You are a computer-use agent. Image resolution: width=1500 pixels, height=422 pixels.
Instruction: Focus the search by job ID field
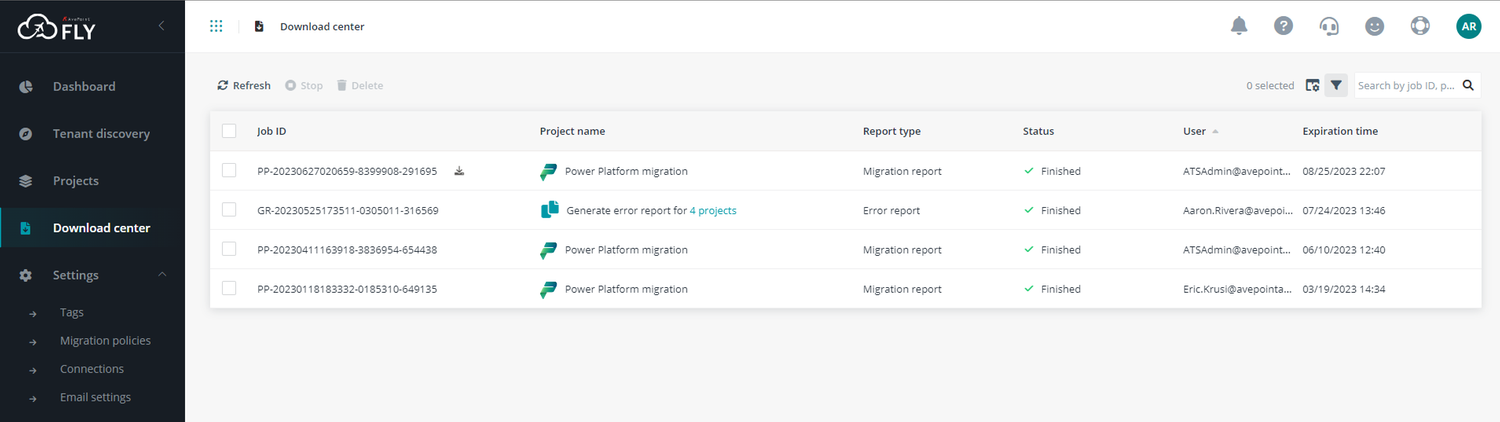(1408, 86)
